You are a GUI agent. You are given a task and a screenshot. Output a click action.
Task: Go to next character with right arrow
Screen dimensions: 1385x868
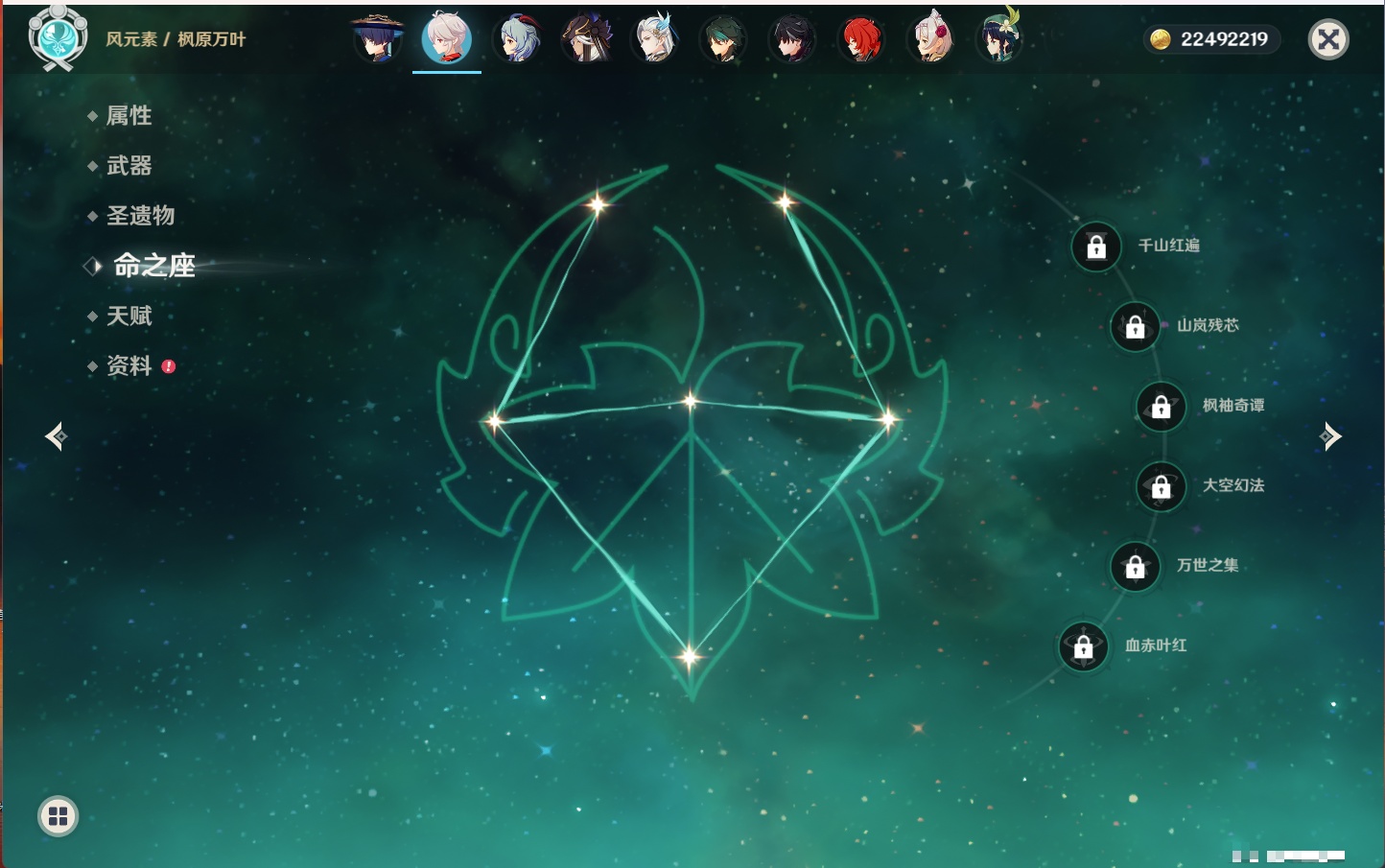tap(1330, 436)
